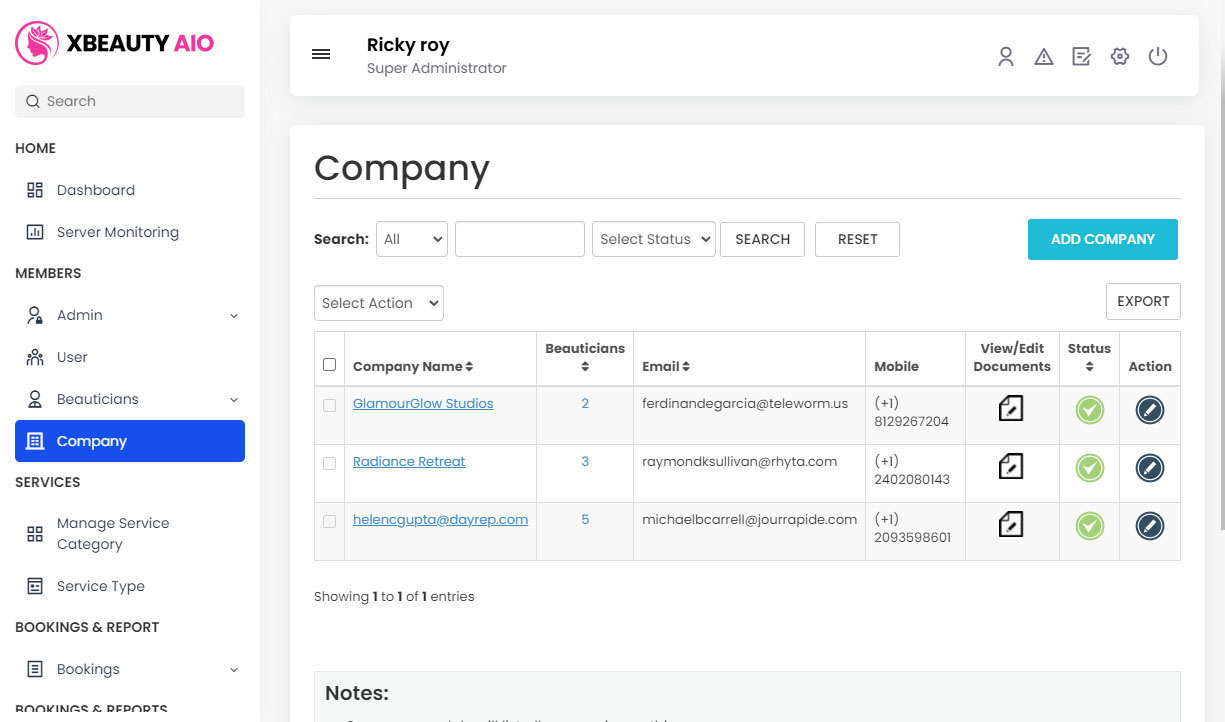
Task: Click the ADD COMPANY button
Action: pyautogui.click(x=1102, y=239)
